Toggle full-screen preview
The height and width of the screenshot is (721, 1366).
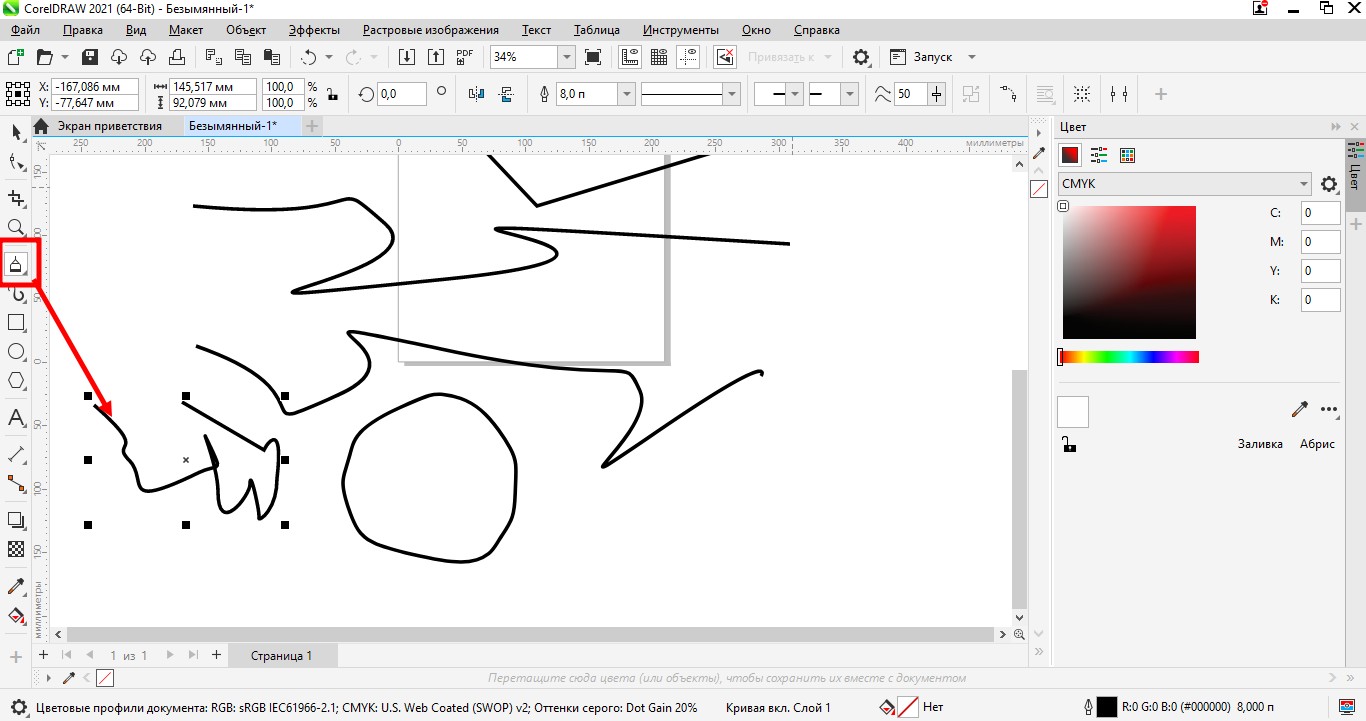tap(593, 57)
